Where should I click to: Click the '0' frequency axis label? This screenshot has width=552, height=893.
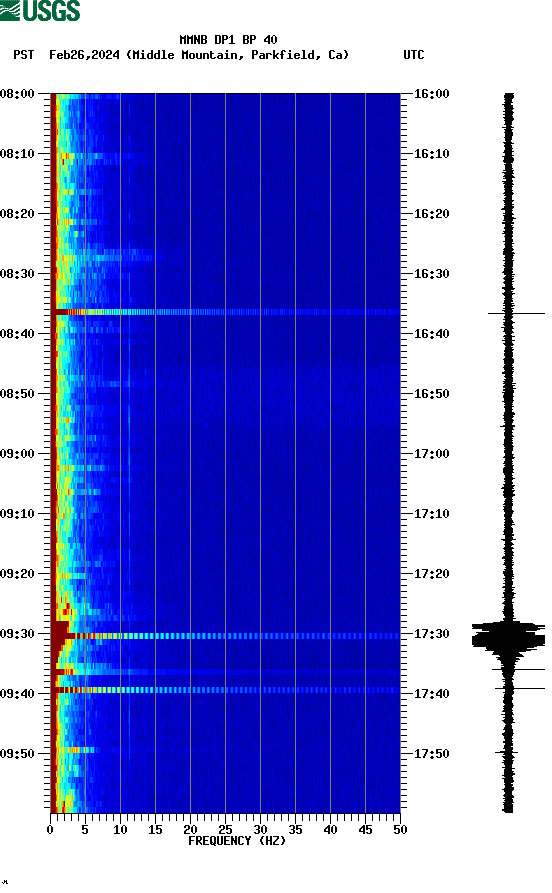[50, 830]
